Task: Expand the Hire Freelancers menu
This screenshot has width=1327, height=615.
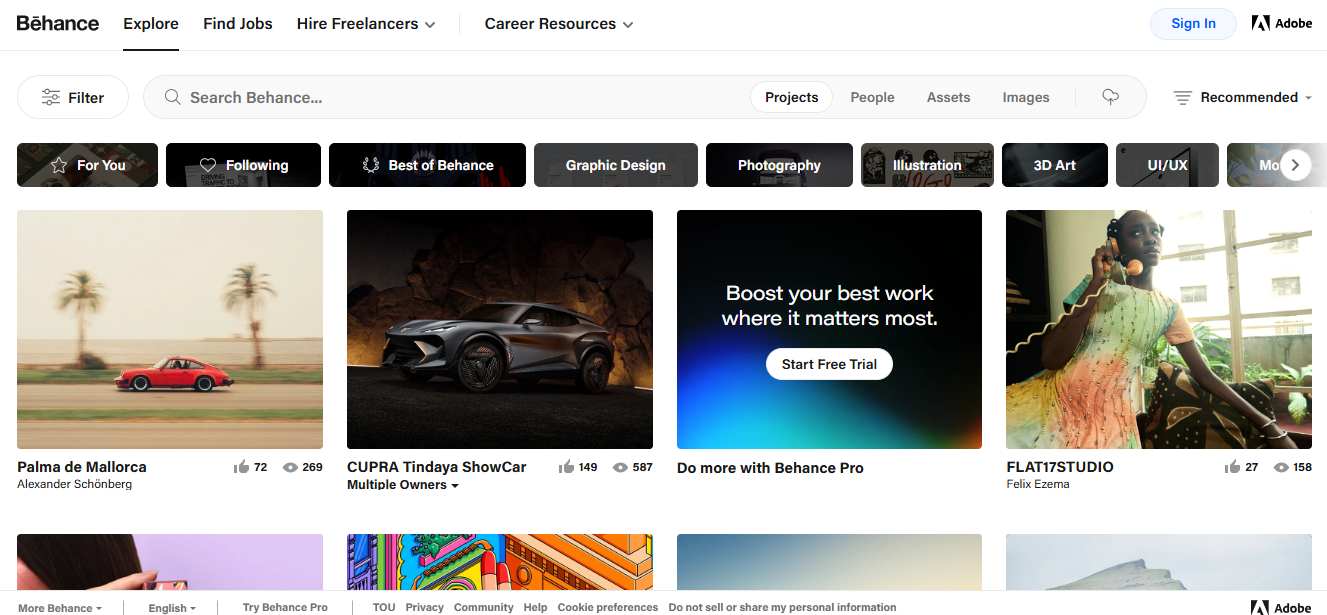Action: pyautogui.click(x=366, y=24)
